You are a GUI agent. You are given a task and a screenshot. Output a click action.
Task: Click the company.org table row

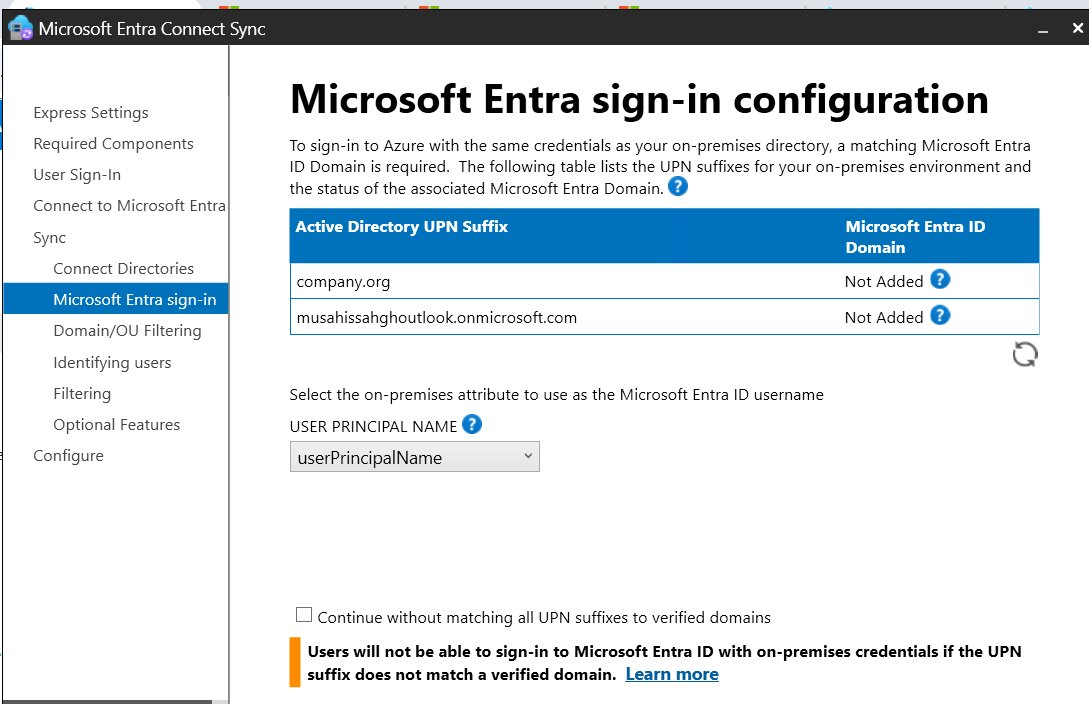point(560,282)
